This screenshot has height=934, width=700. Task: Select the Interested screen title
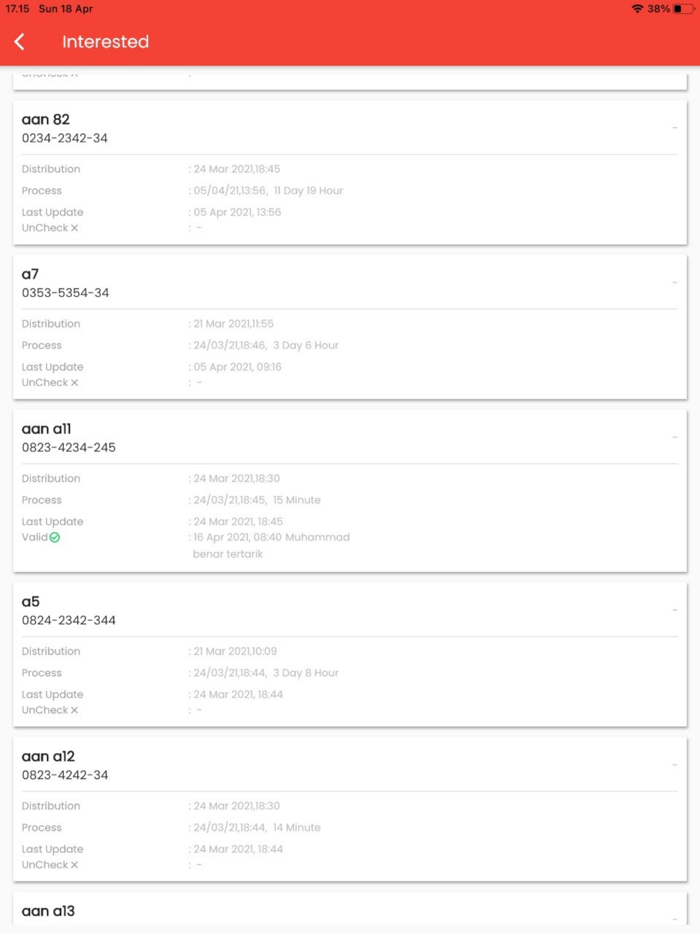106,42
